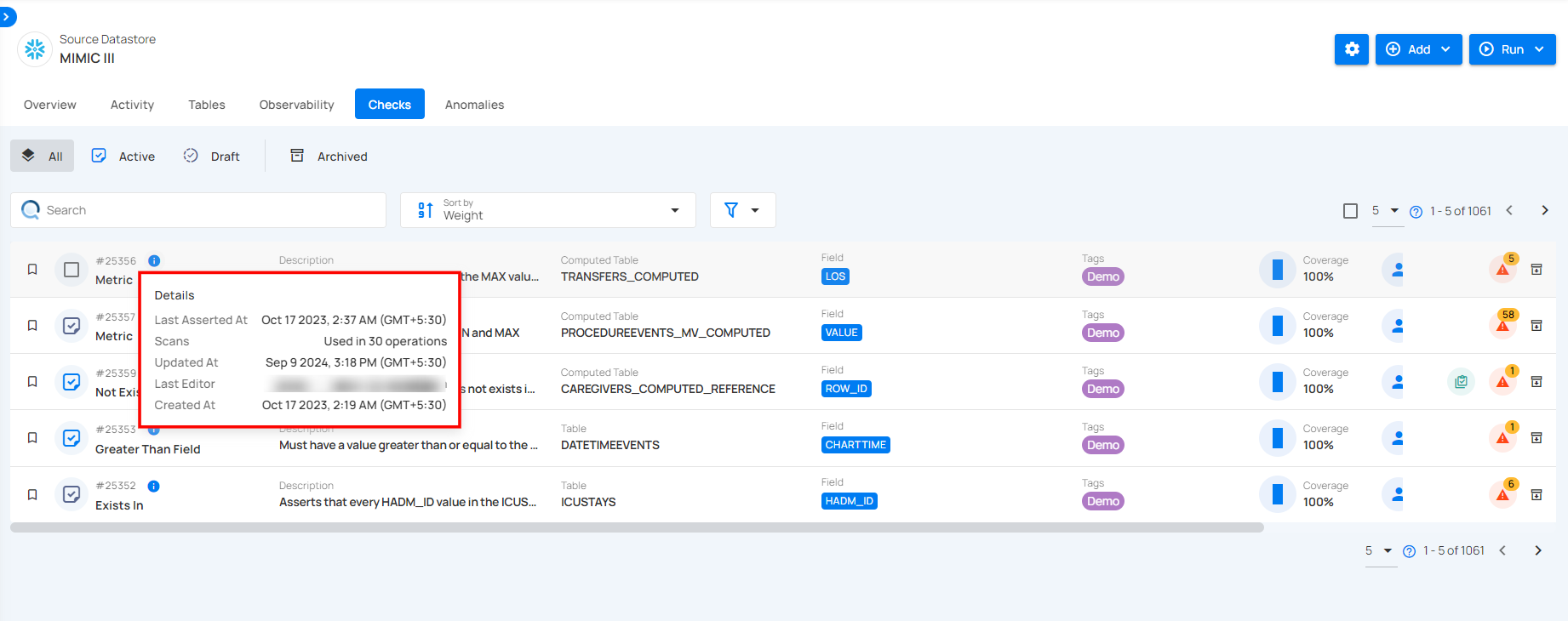The width and height of the screenshot is (1568, 621).
Task: Open datastore settings gear button
Action: [x=1352, y=49]
